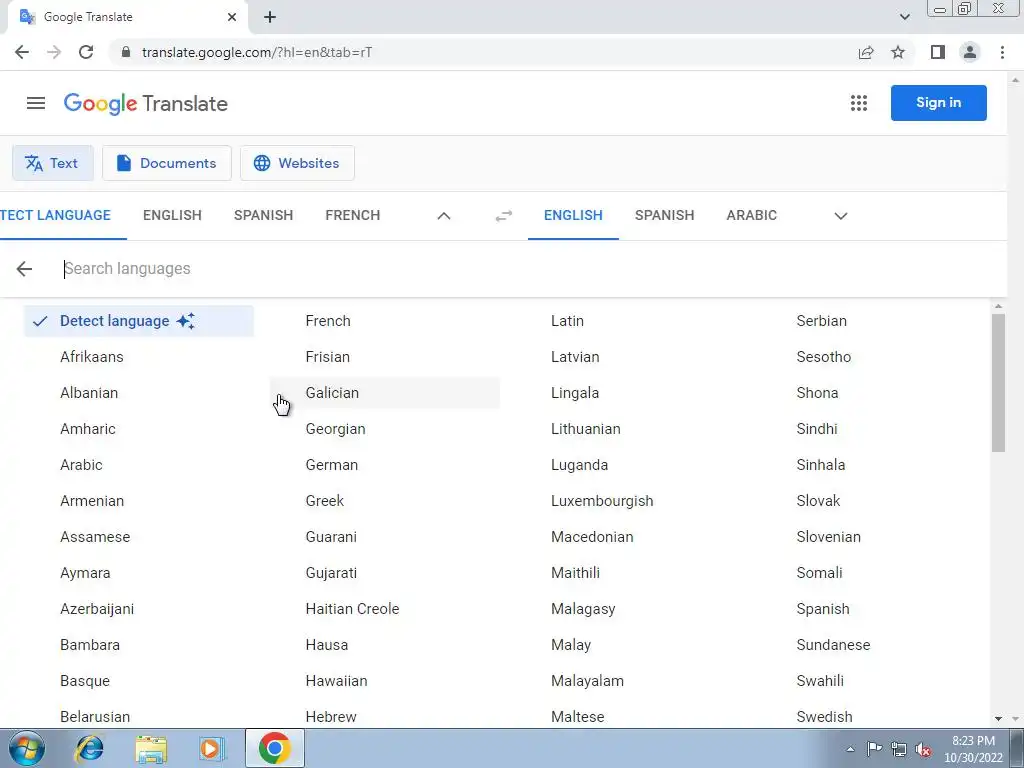The image size is (1024, 768).
Task: Switch to Websites translation mode
Action: (297, 163)
